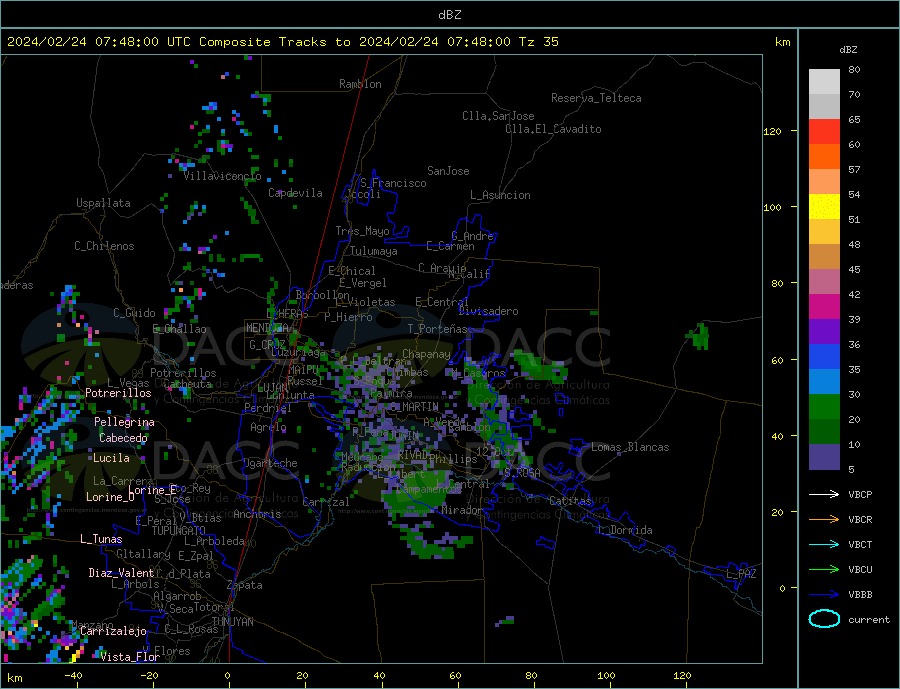Click the '60' tick on the y-axis
This screenshot has height=689, width=900.
pyautogui.click(x=777, y=361)
